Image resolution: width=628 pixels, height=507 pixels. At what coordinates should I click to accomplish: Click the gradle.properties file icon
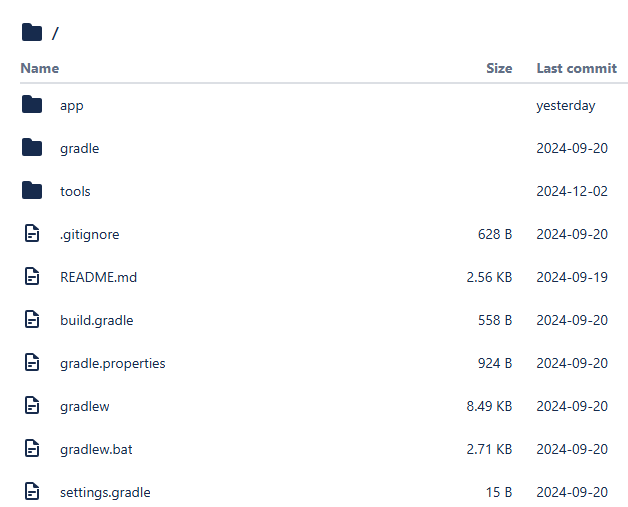click(32, 363)
